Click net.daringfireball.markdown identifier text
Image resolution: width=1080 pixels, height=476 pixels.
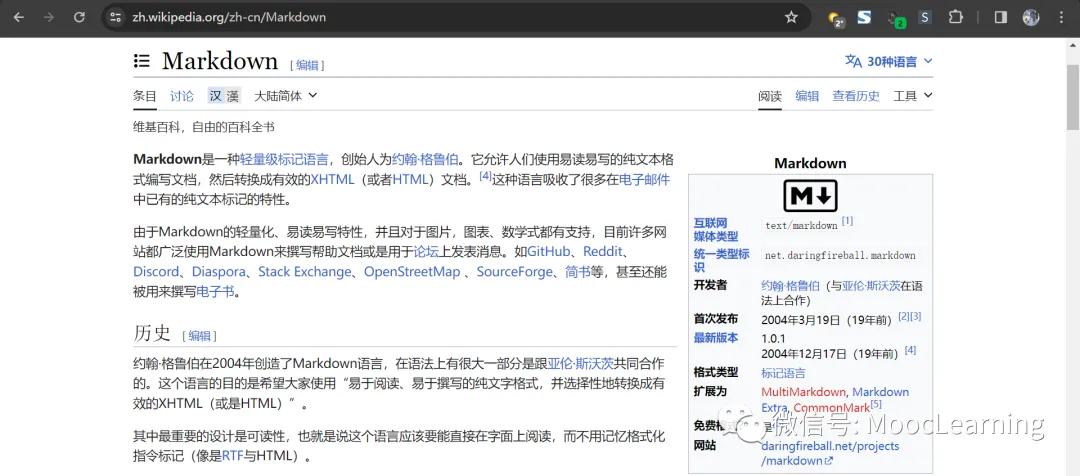[x=840, y=256]
